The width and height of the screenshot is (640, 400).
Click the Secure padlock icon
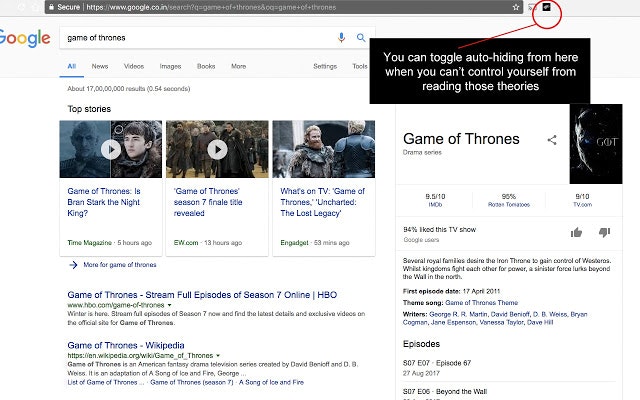51,7
